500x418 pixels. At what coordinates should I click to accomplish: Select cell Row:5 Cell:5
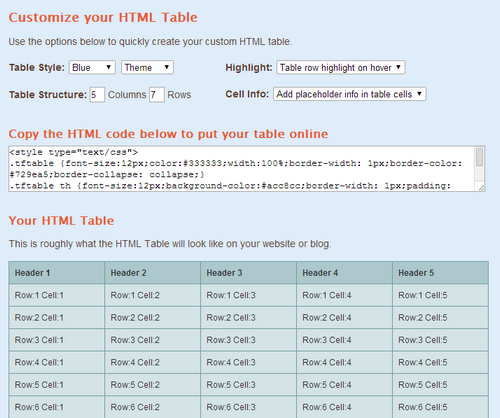[441, 385]
